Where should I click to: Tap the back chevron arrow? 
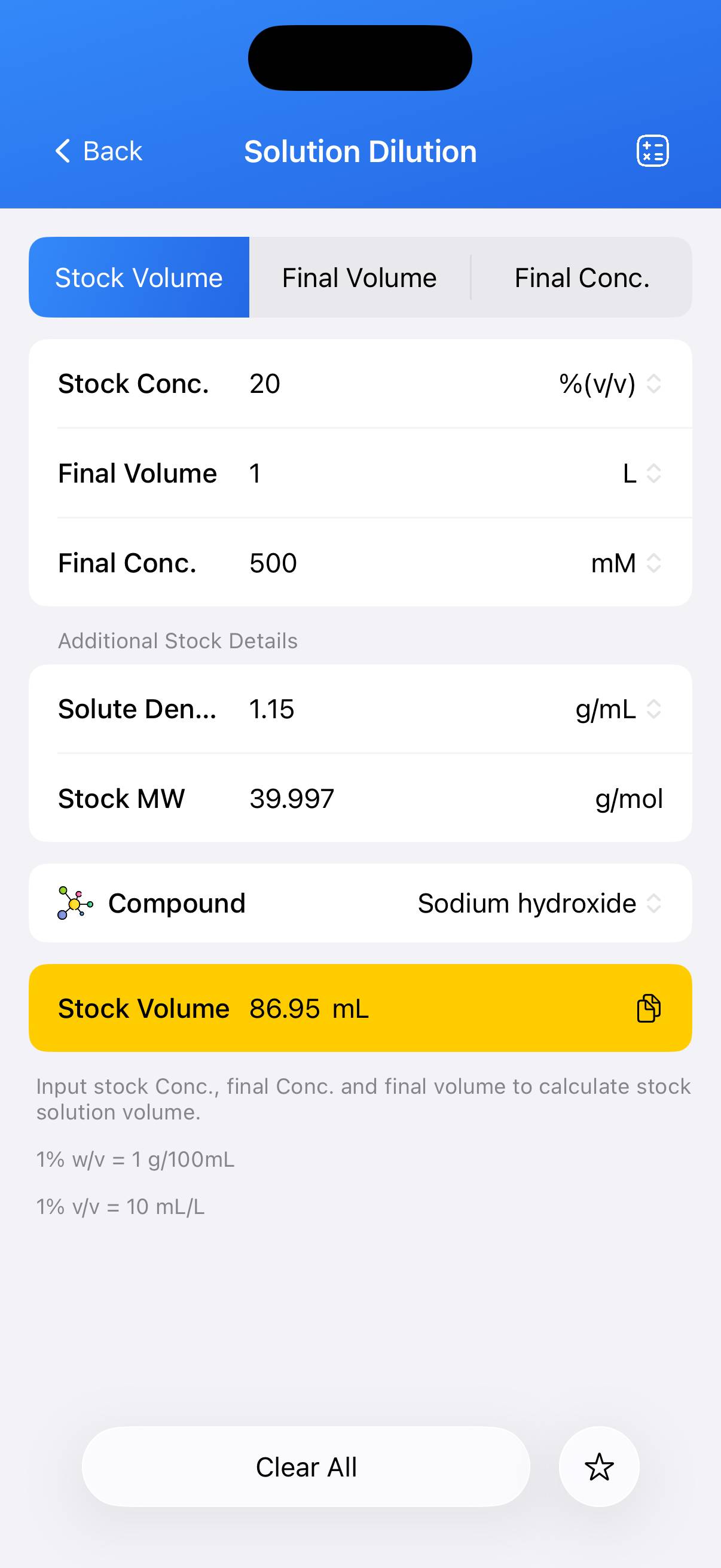[x=63, y=151]
